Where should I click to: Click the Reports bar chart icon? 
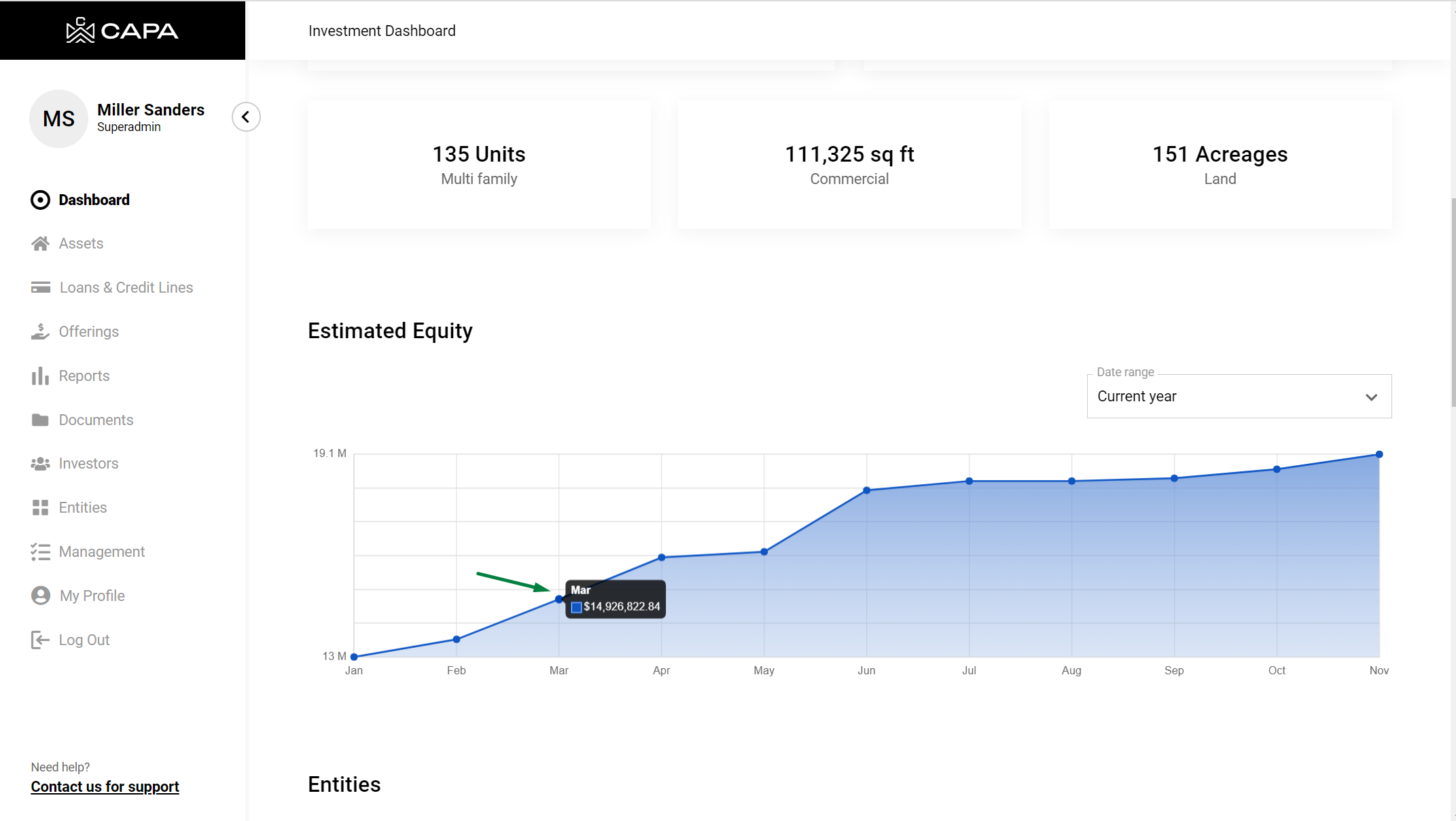40,376
